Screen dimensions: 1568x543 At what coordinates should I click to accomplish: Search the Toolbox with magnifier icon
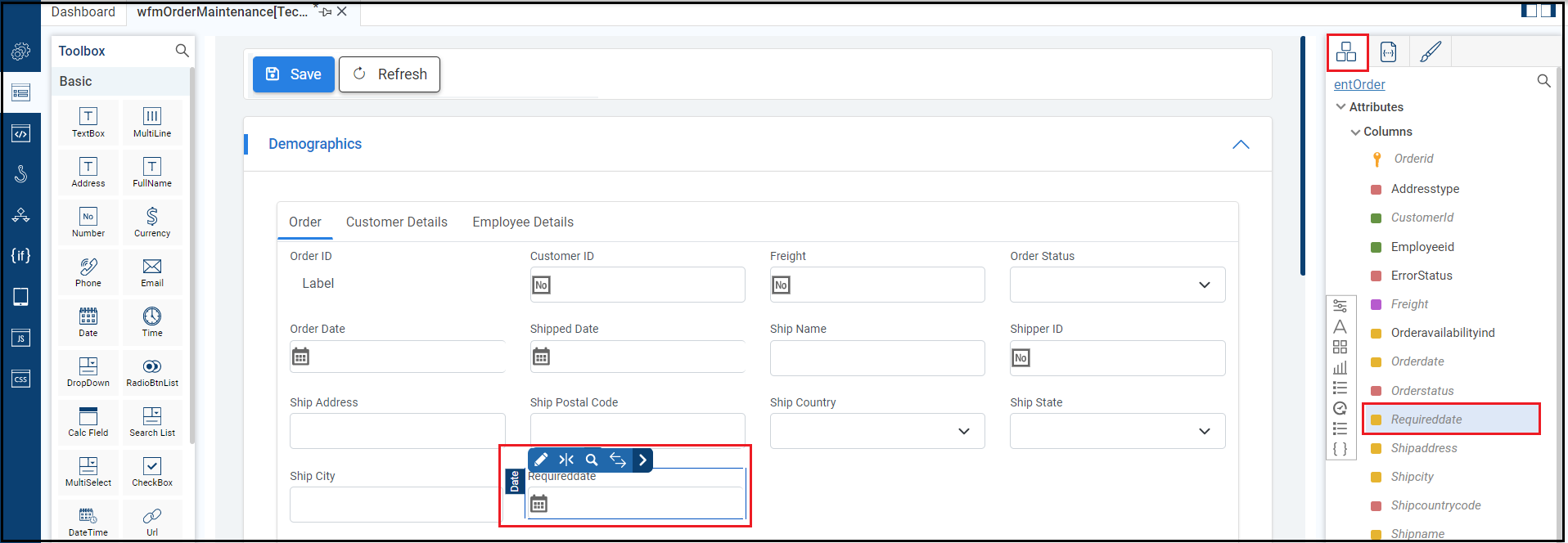[182, 51]
